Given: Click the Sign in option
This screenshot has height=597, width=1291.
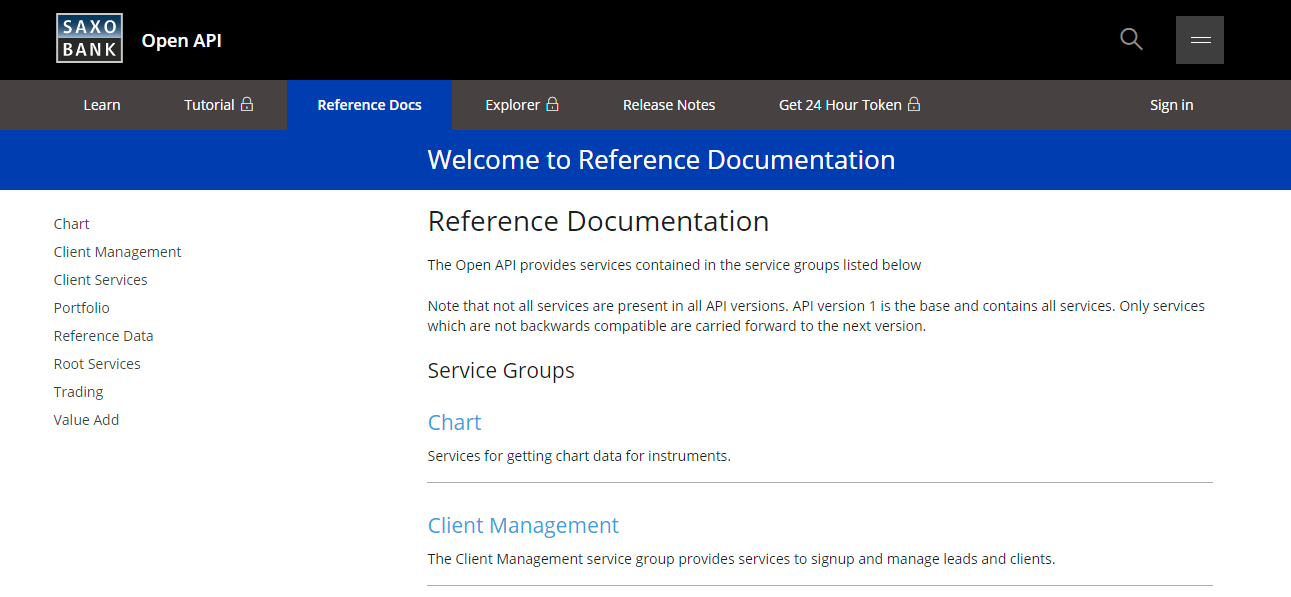Looking at the screenshot, I should [1171, 104].
